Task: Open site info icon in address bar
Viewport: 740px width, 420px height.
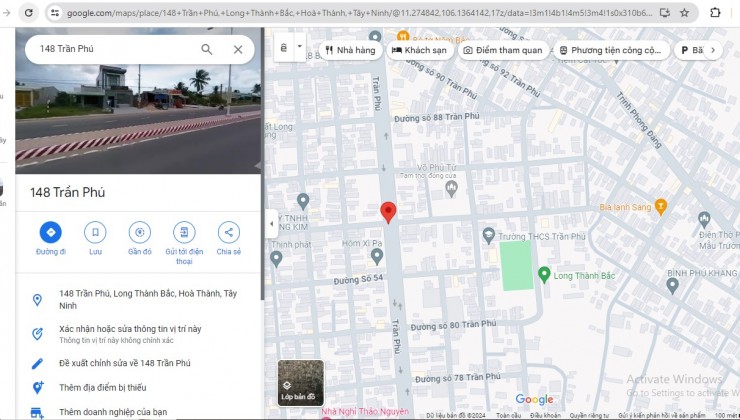Action: pyautogui.click(x=55, y=13)
